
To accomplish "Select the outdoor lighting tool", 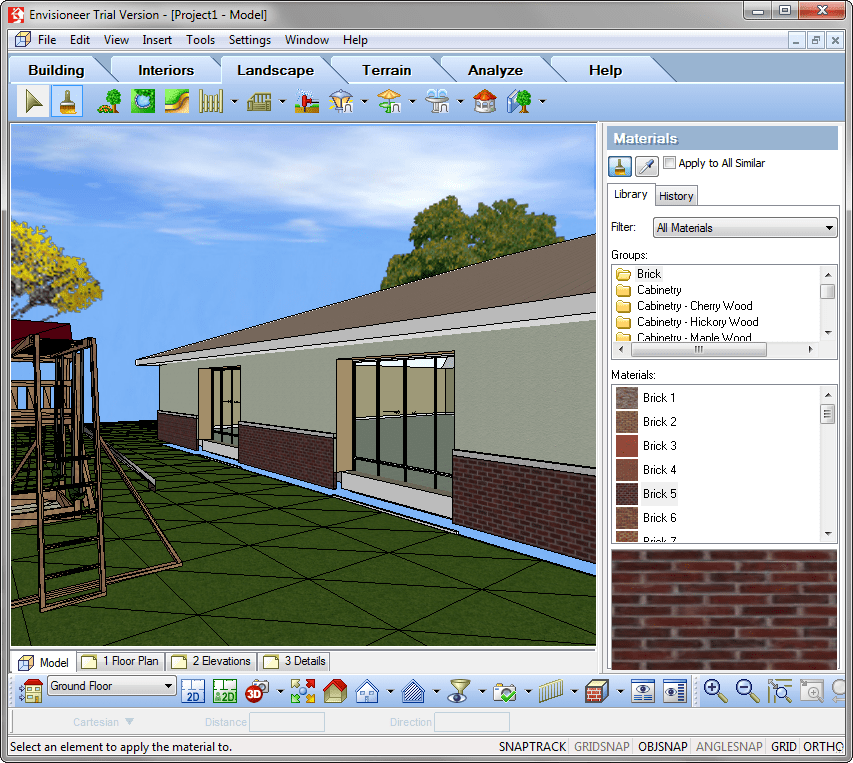I will [342, 102].
